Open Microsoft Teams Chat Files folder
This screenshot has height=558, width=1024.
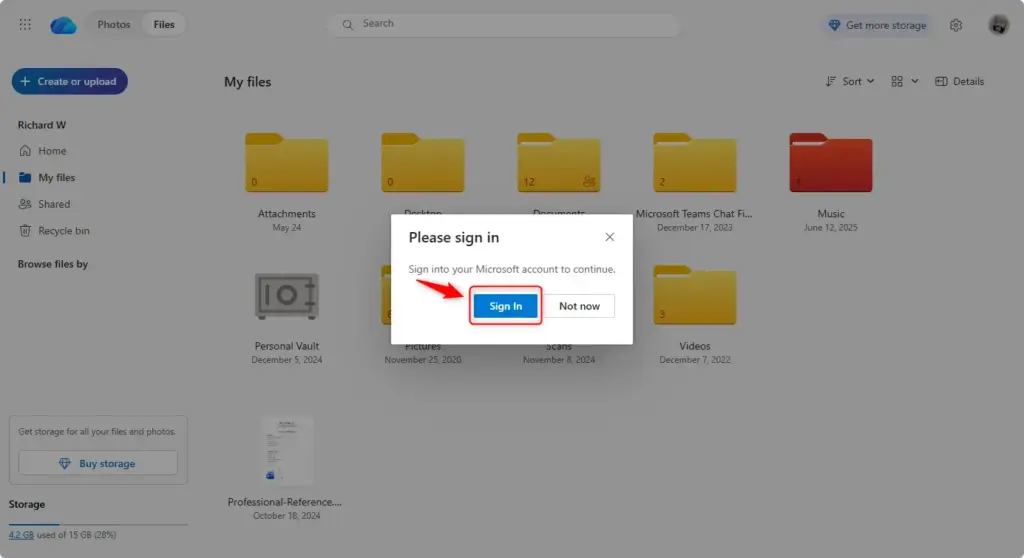tap(694, 163)
